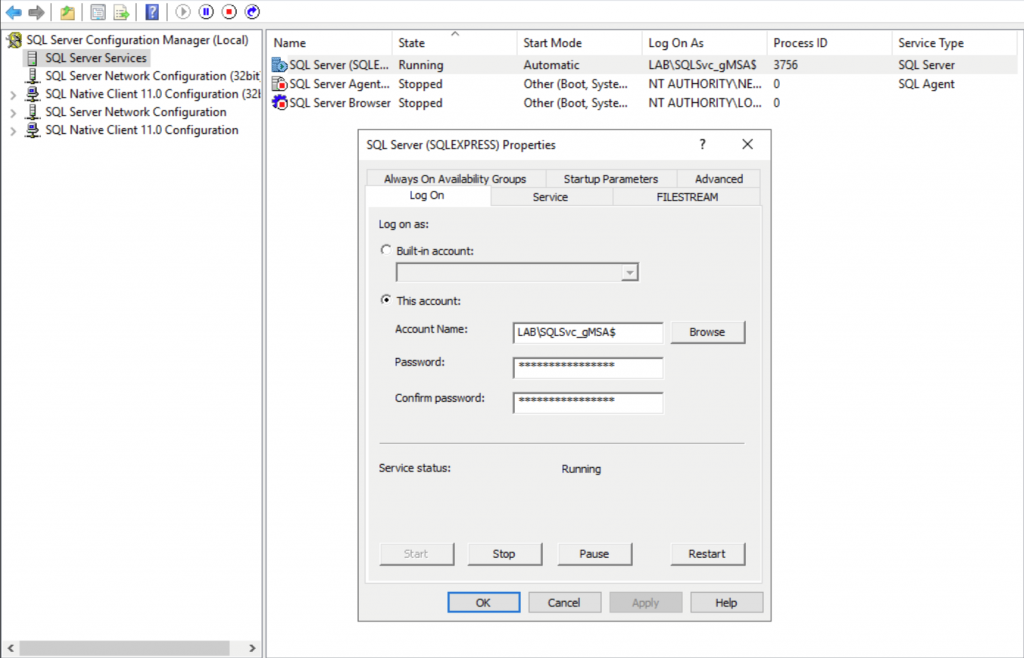Open the Built-in account dropdown list

pos(629,272)
